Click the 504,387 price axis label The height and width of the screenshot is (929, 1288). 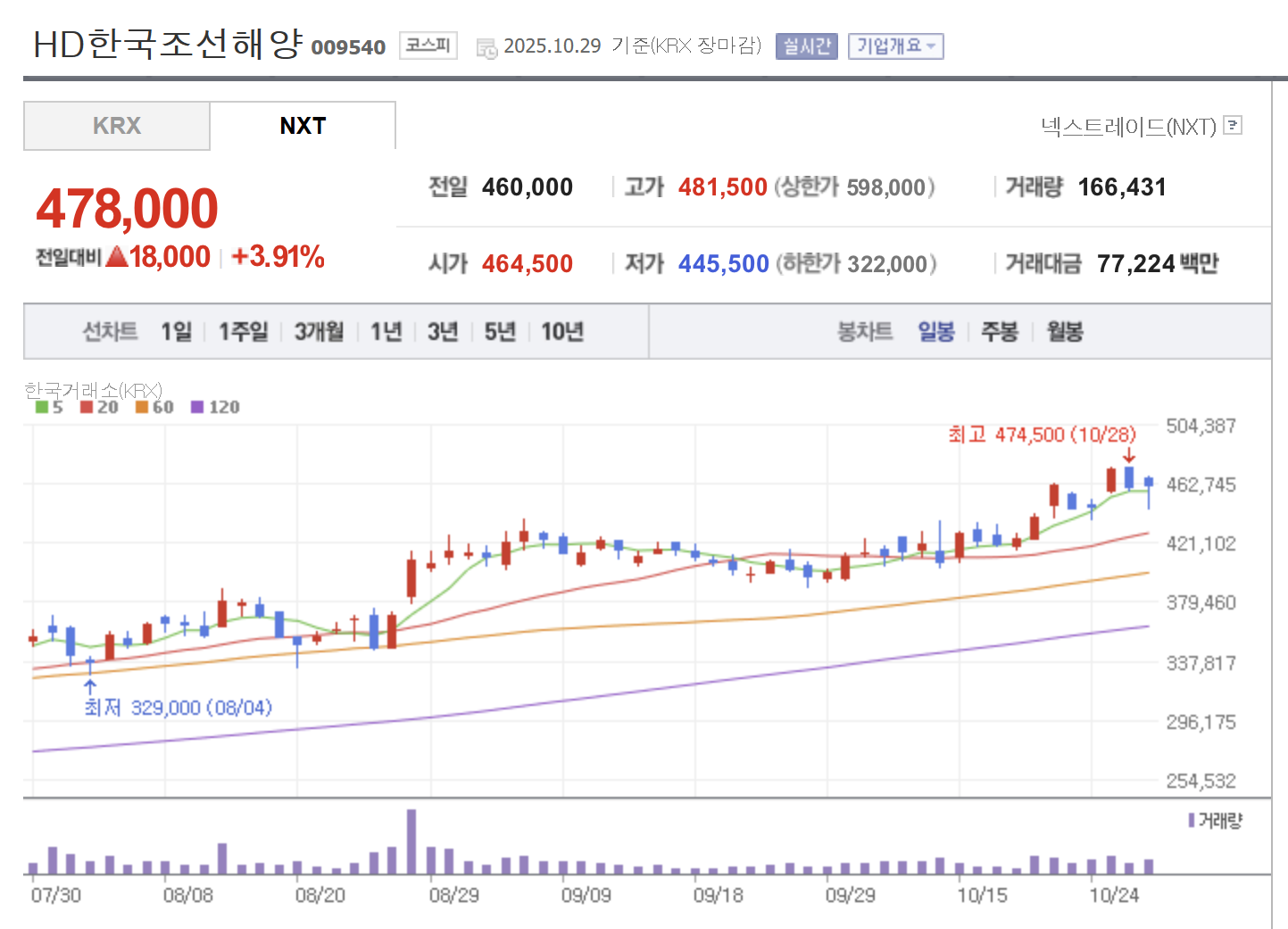coord(1201,427)
